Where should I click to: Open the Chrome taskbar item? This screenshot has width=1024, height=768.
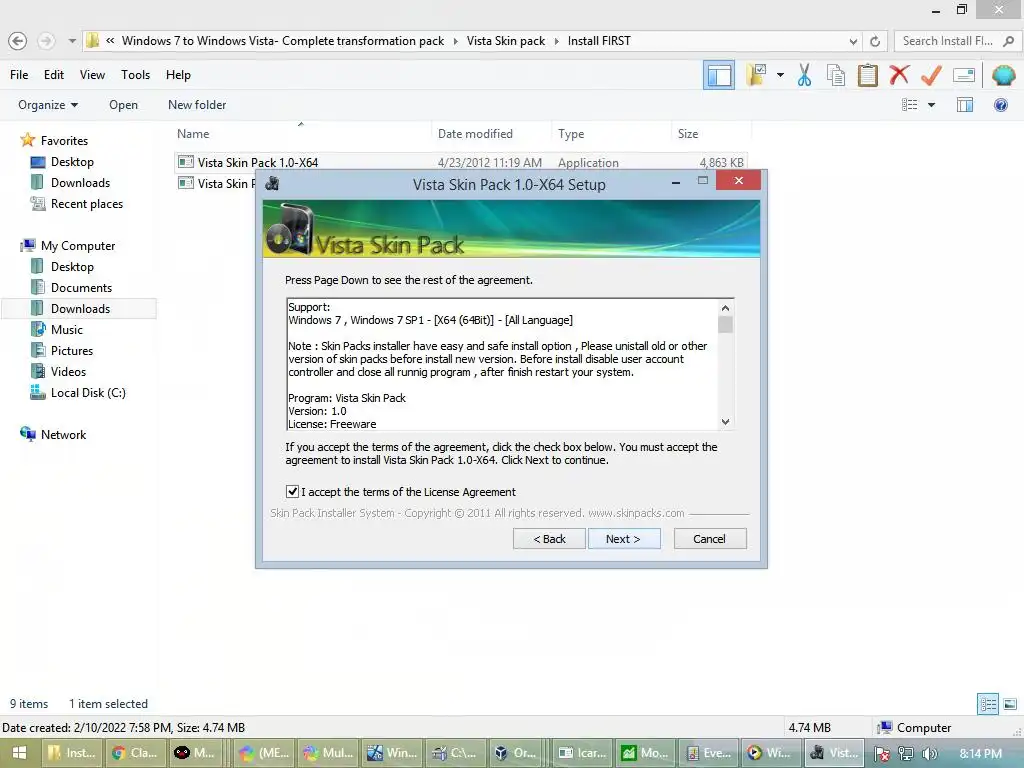[x=135, y=753]
